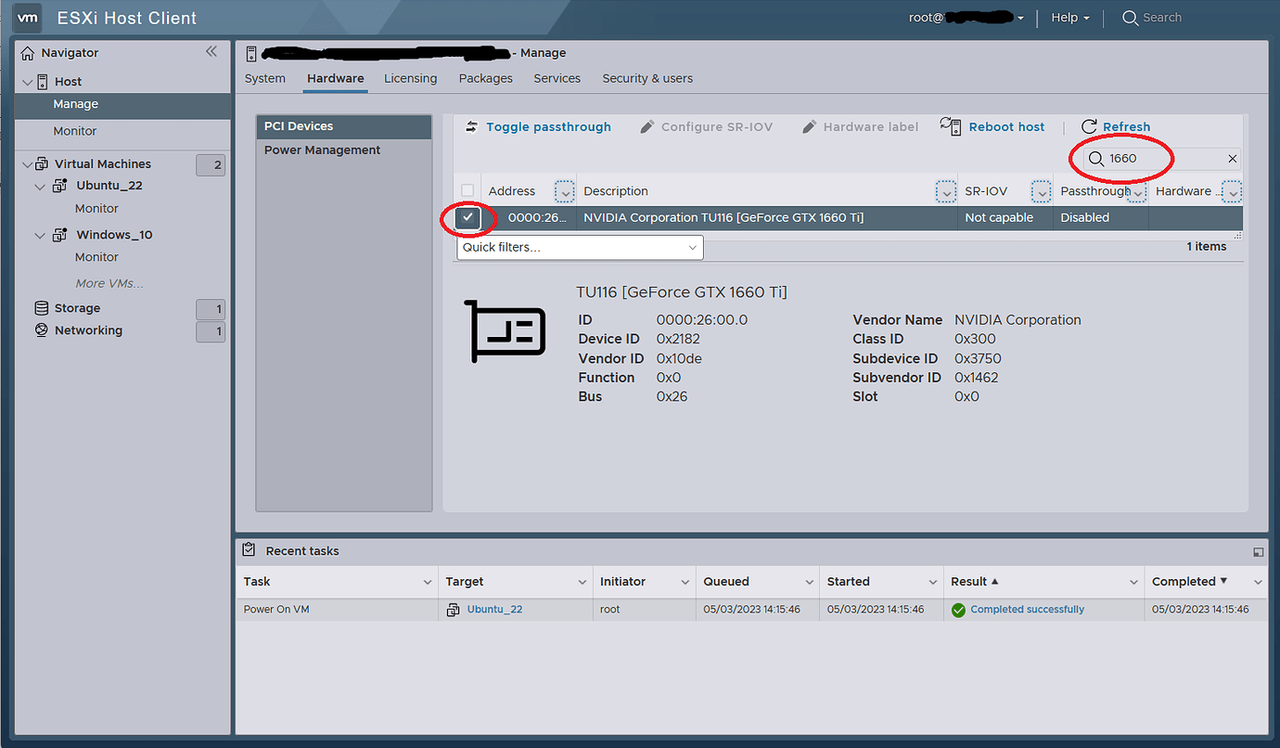The image size is (1280, 748).
Task: Open the Quick filters dropdown
Action: (580, 247)
